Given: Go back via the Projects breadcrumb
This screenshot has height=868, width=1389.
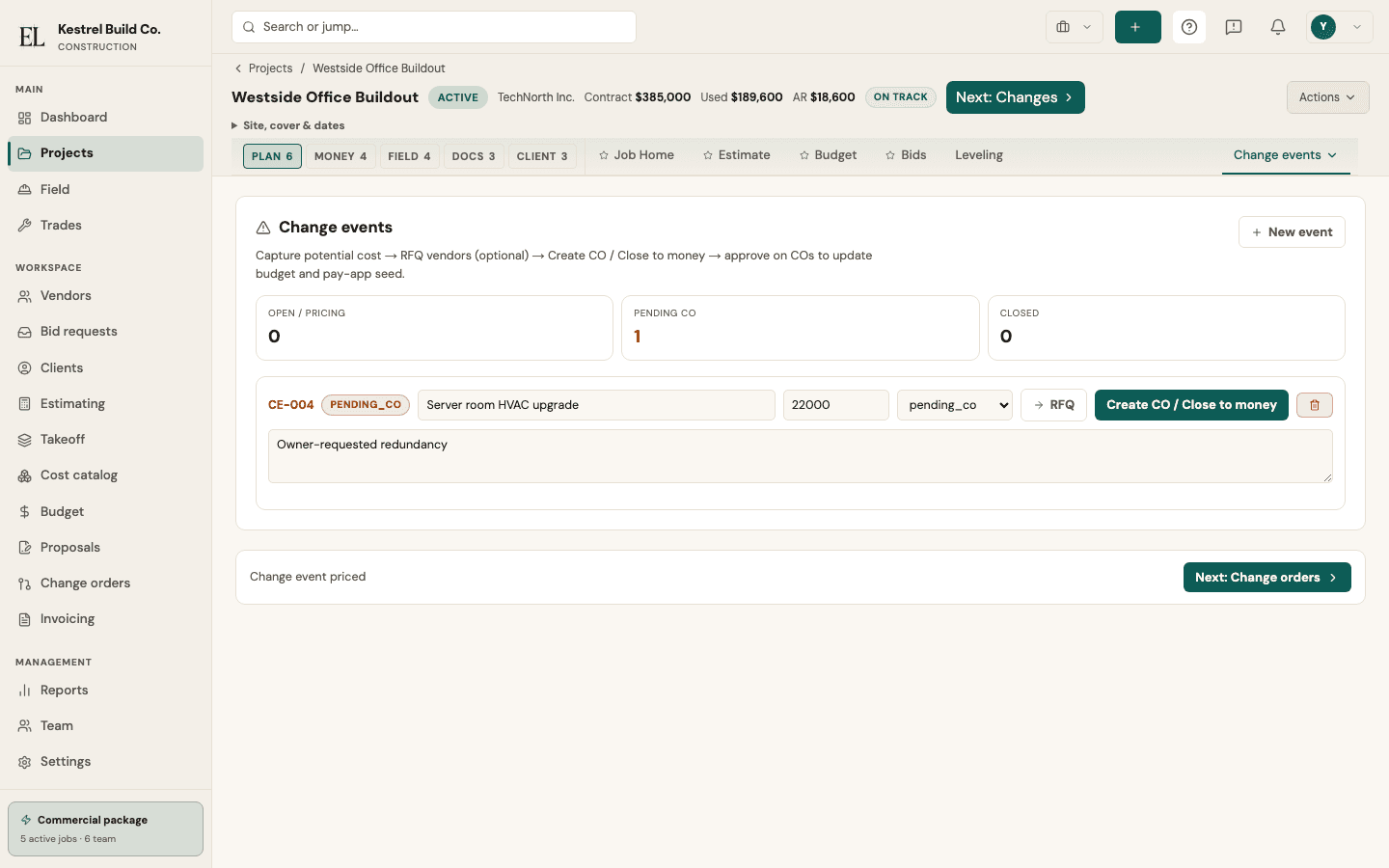Looking at the screenshot, I should [263, 68].
